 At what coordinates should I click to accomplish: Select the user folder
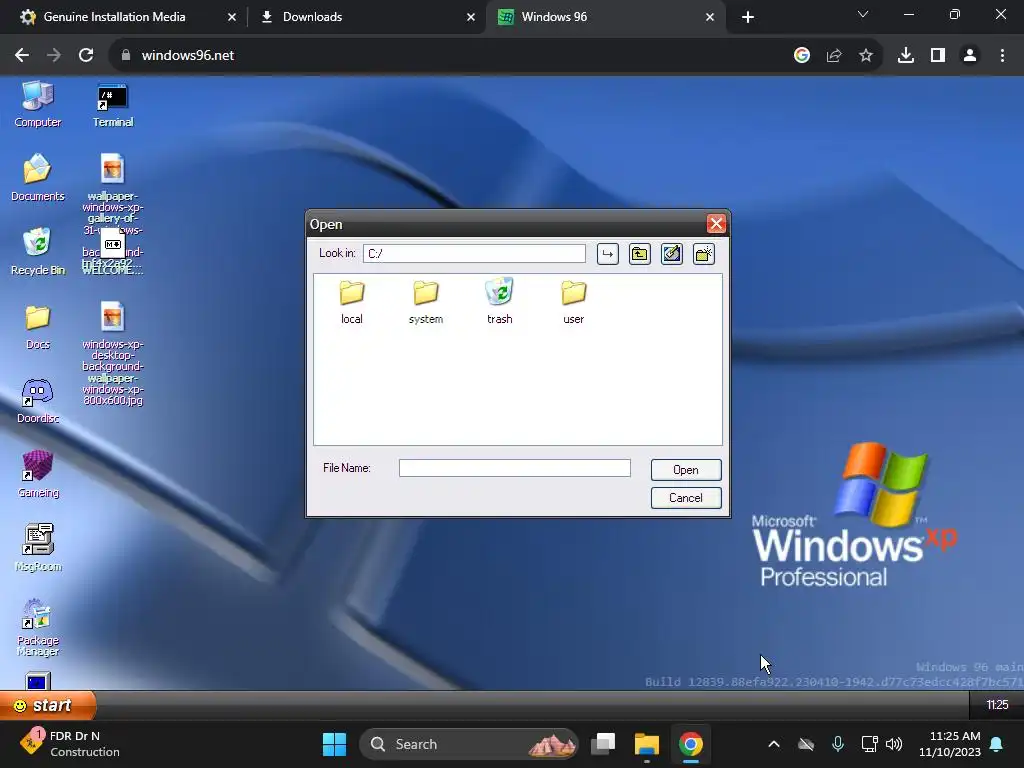[x=573, y=302]
